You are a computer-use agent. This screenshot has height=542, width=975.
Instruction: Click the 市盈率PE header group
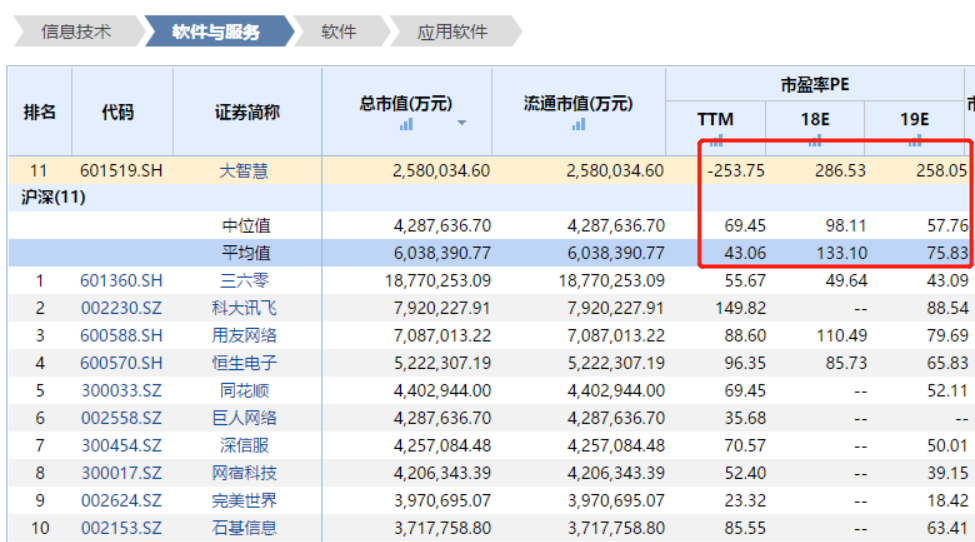pos(814,85)
